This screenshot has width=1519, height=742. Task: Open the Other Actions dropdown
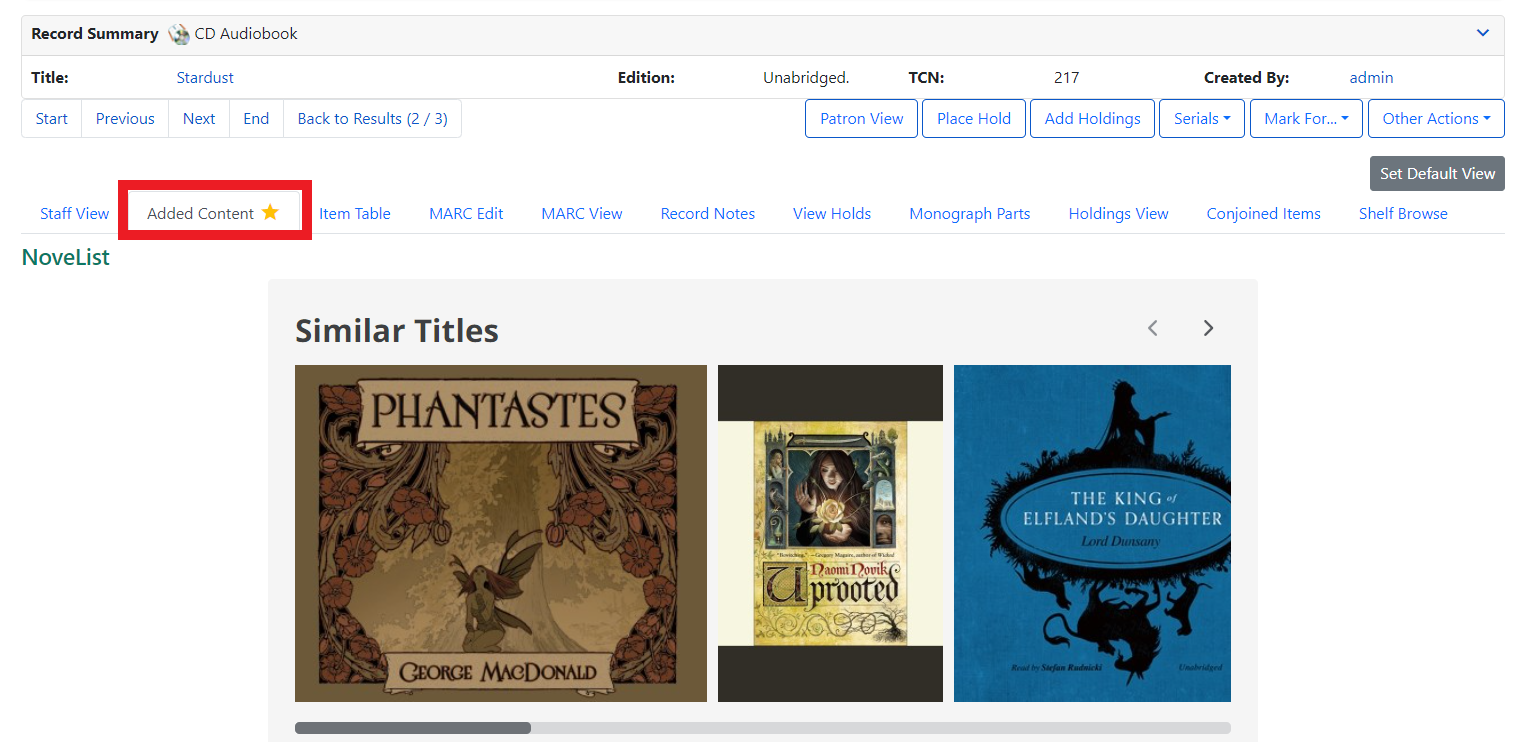(x=1436, y=118)
